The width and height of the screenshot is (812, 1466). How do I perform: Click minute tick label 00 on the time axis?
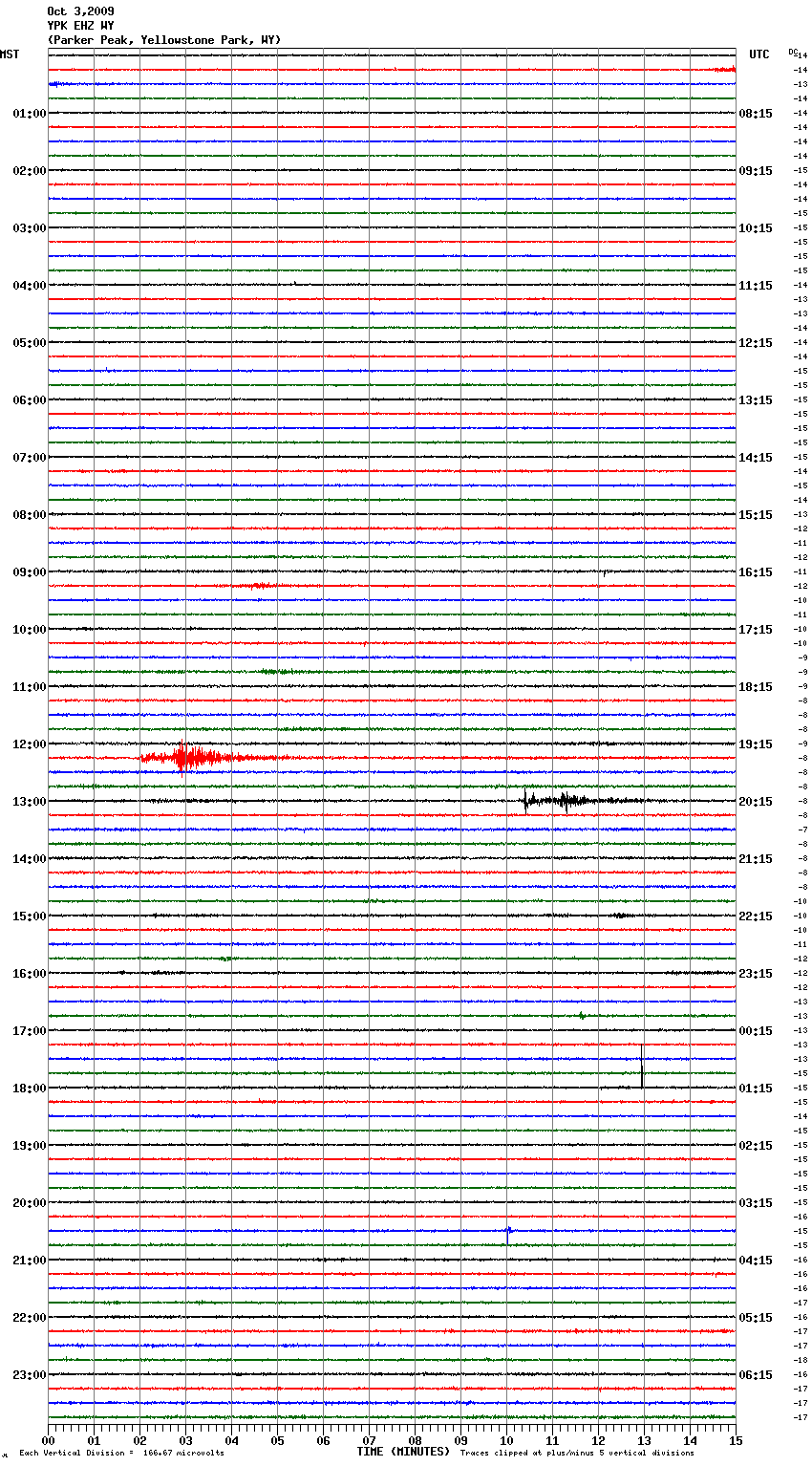48,1440
